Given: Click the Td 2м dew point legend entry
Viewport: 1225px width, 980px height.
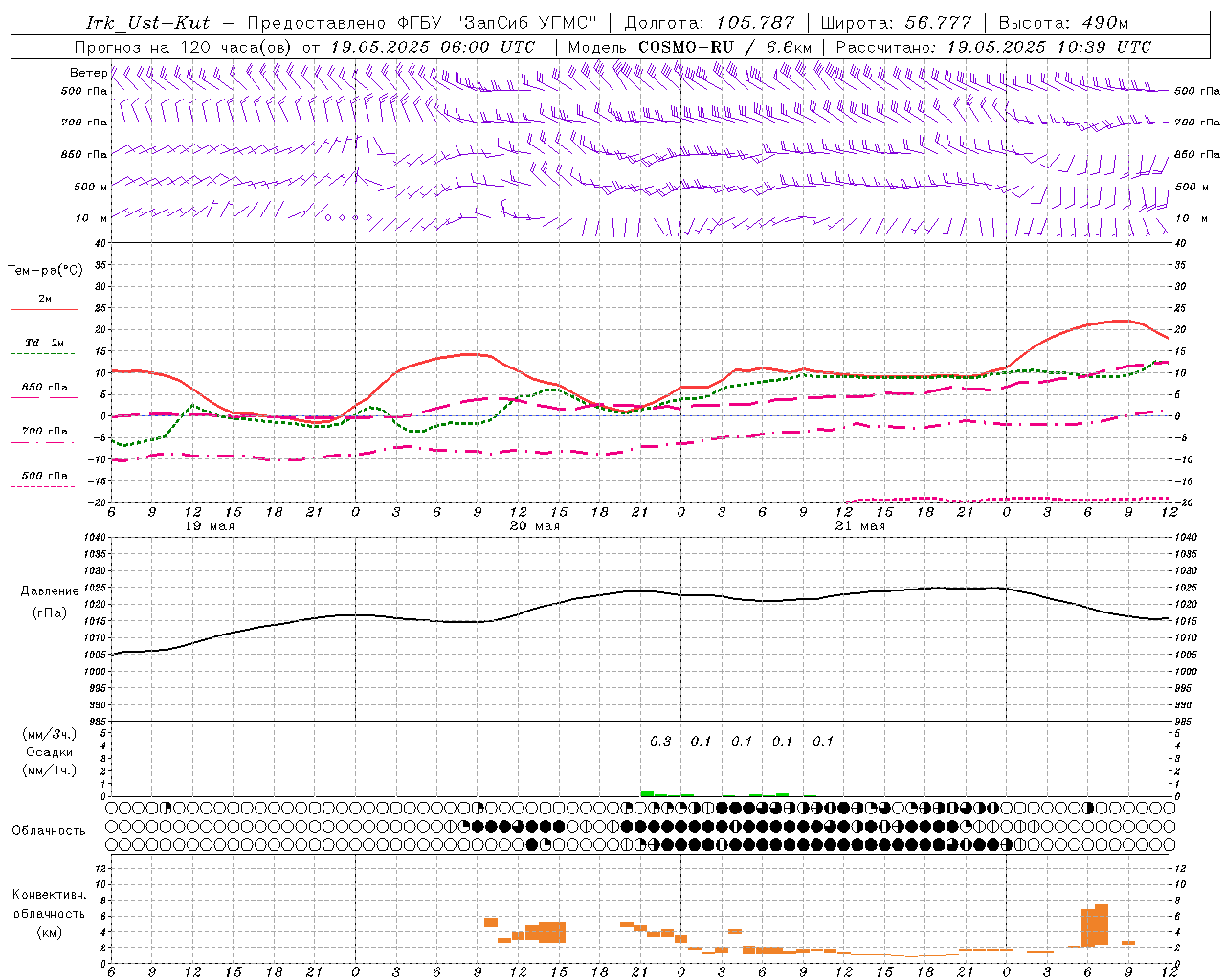Looking at the screenshot, I should (x=45, y=343).
